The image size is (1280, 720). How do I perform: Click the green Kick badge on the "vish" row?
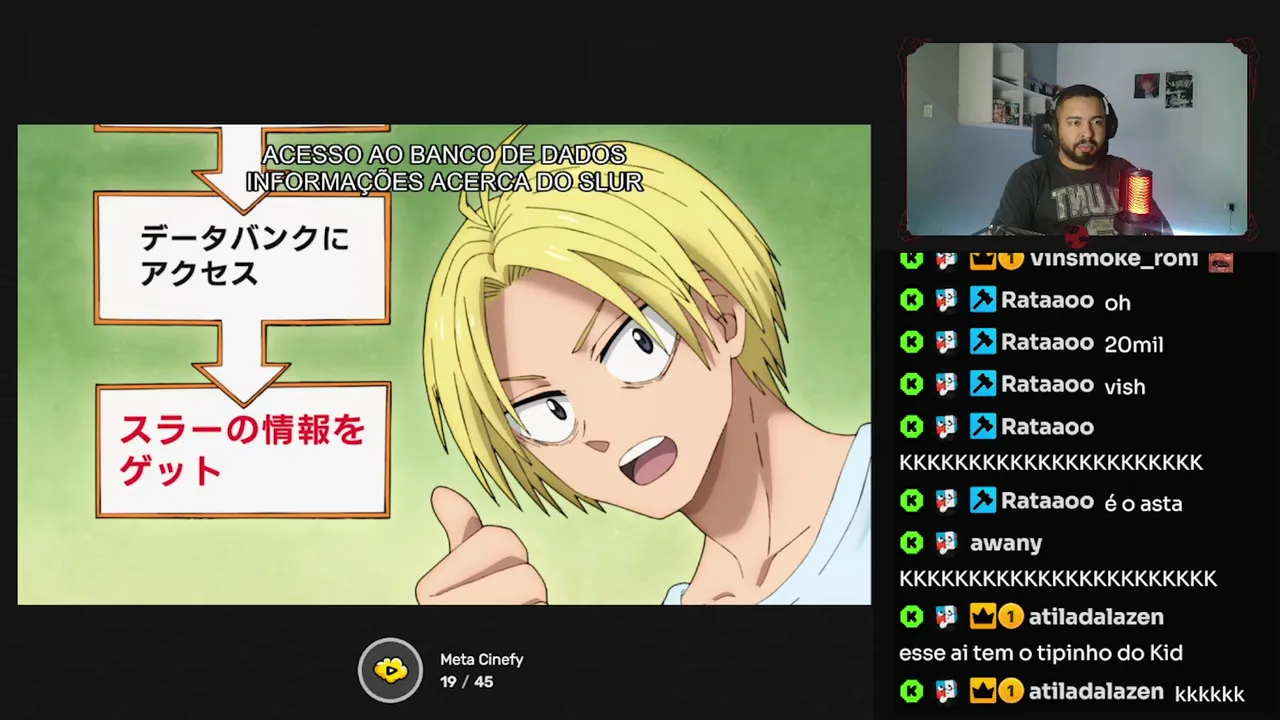pos(911,384)
